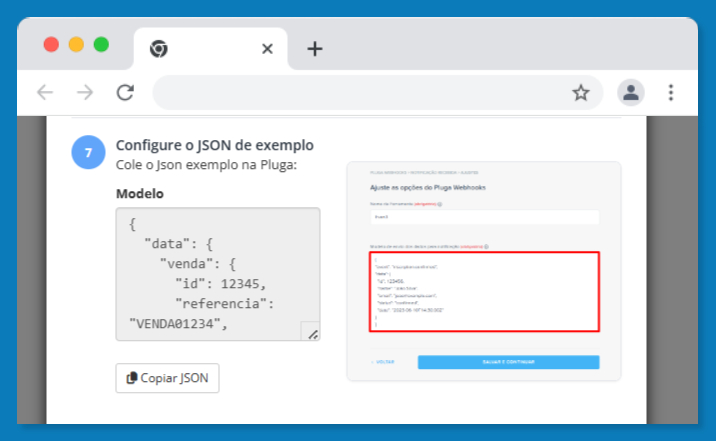Click the browser back arrow
Viewport: 716px width, 441px height.
45,92
